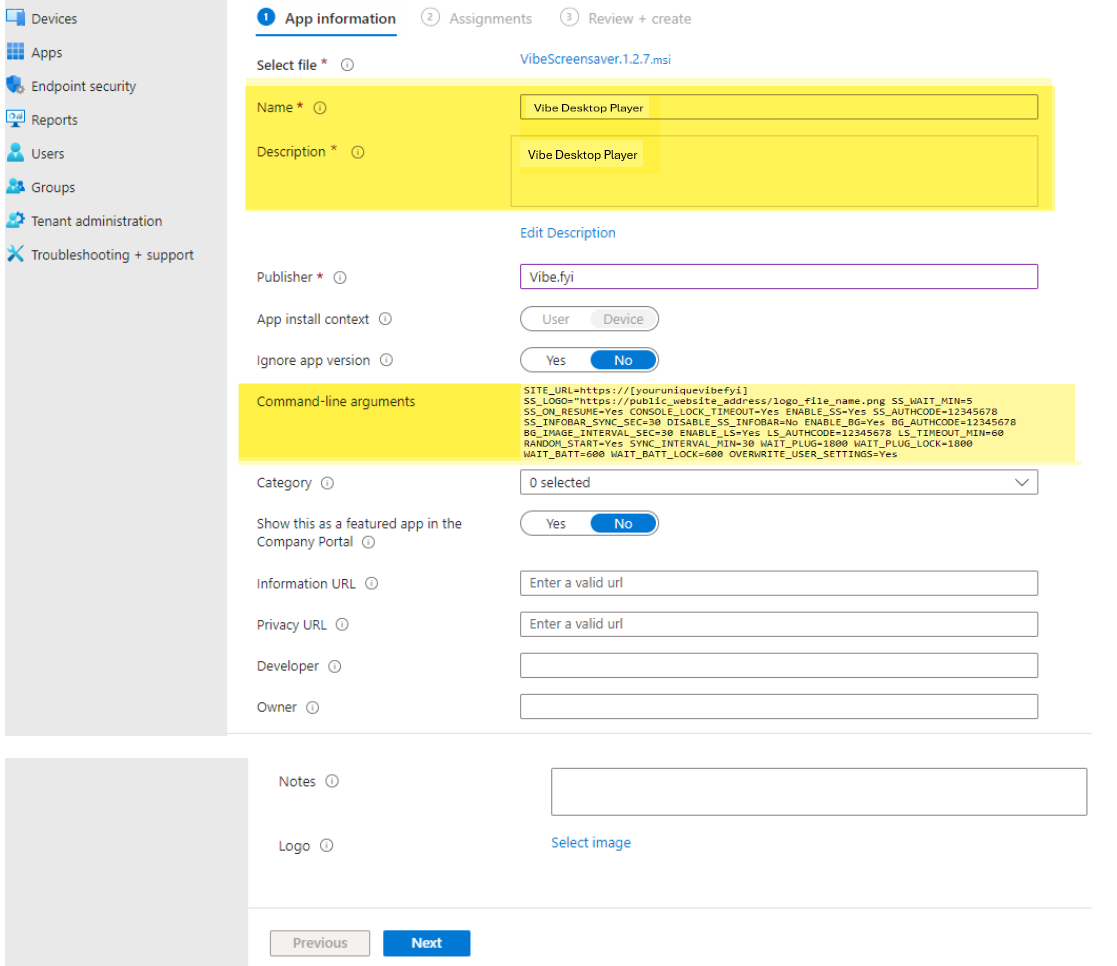The height and width of the screenshot is (966, 1117).
Task: Switch to Review + create step
Action: pyautogui.click(x=625, y=19)
